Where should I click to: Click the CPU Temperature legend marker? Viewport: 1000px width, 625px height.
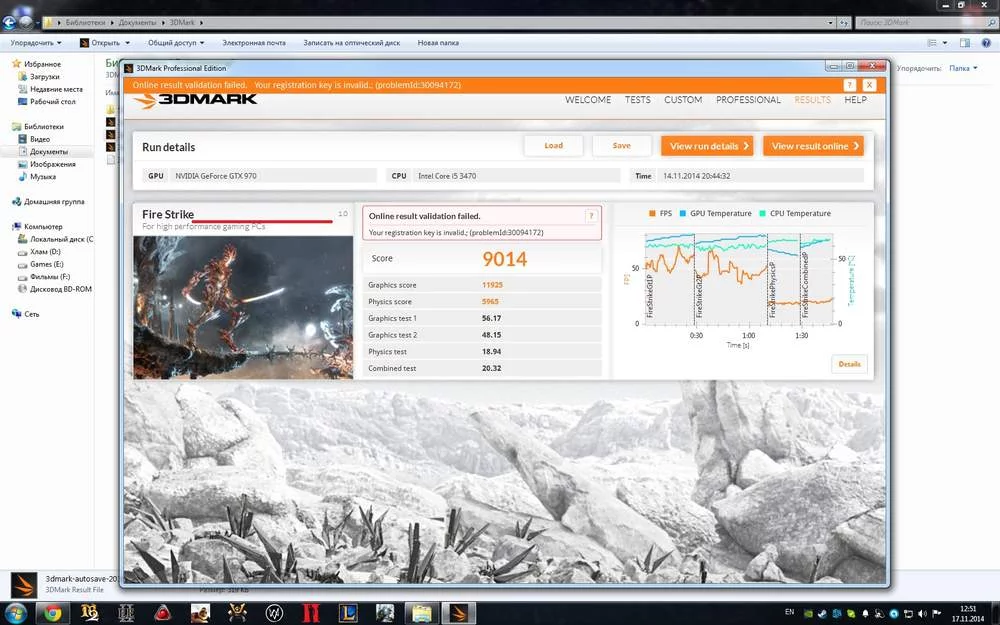[x=763, y=214]
